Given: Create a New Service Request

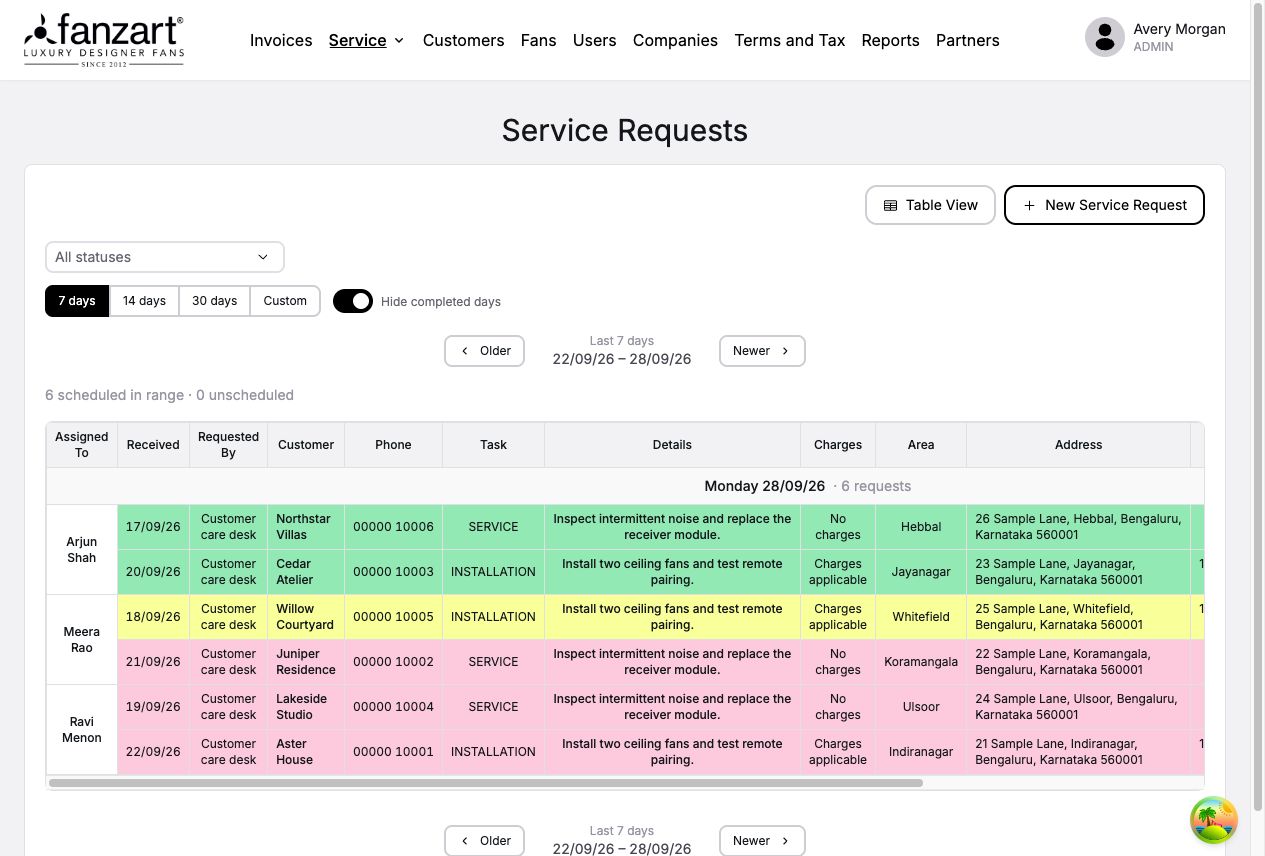Looking at the screenshot, I should pyautogui.click(x=1104, y=205).
